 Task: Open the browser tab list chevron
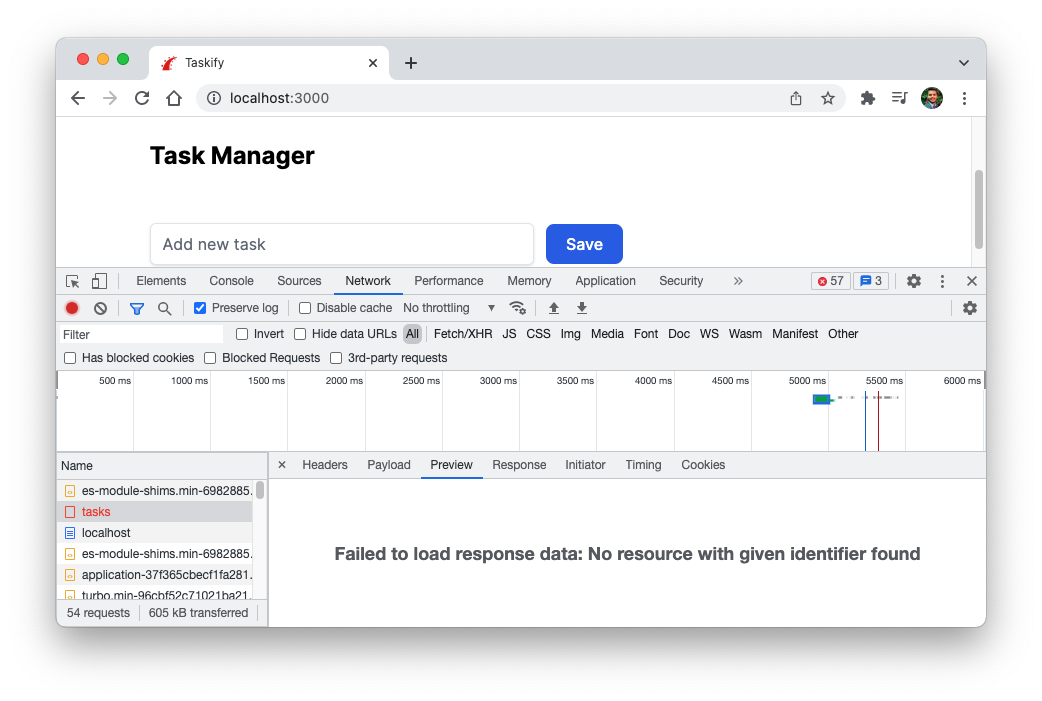coord(963,62)
